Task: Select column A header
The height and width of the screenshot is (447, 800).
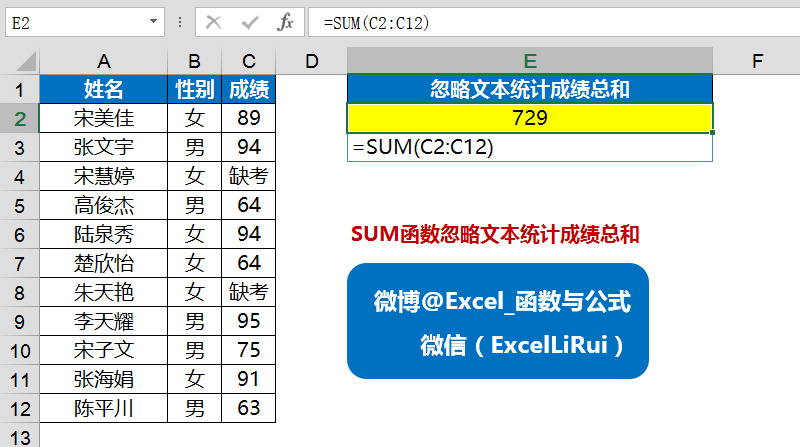Action: pos(104,61)
